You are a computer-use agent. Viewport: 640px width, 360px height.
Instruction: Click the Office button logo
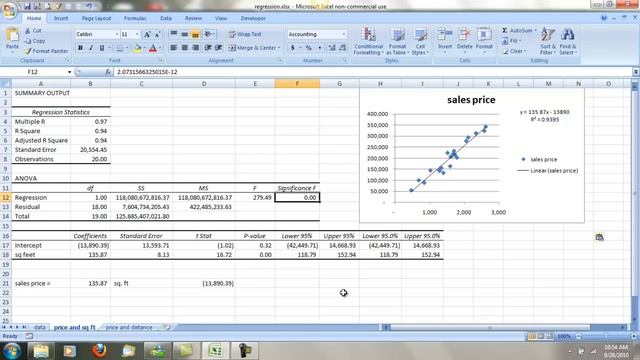[9, 10]
